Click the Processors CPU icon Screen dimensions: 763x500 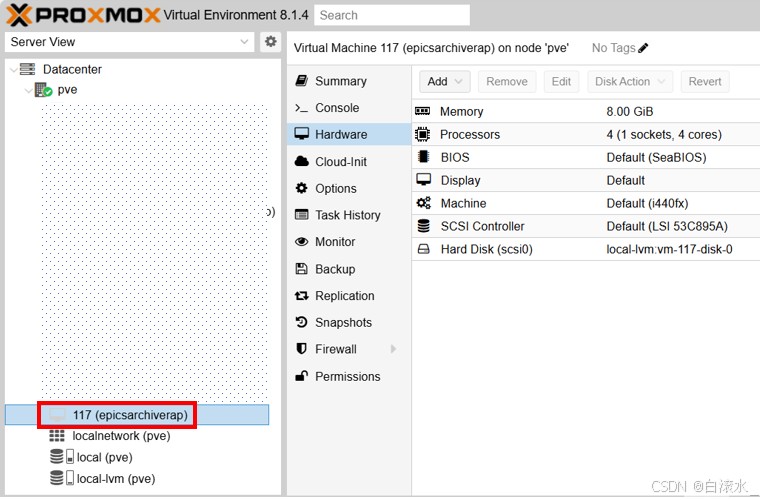pyautogui.click(x=422, y=134)
